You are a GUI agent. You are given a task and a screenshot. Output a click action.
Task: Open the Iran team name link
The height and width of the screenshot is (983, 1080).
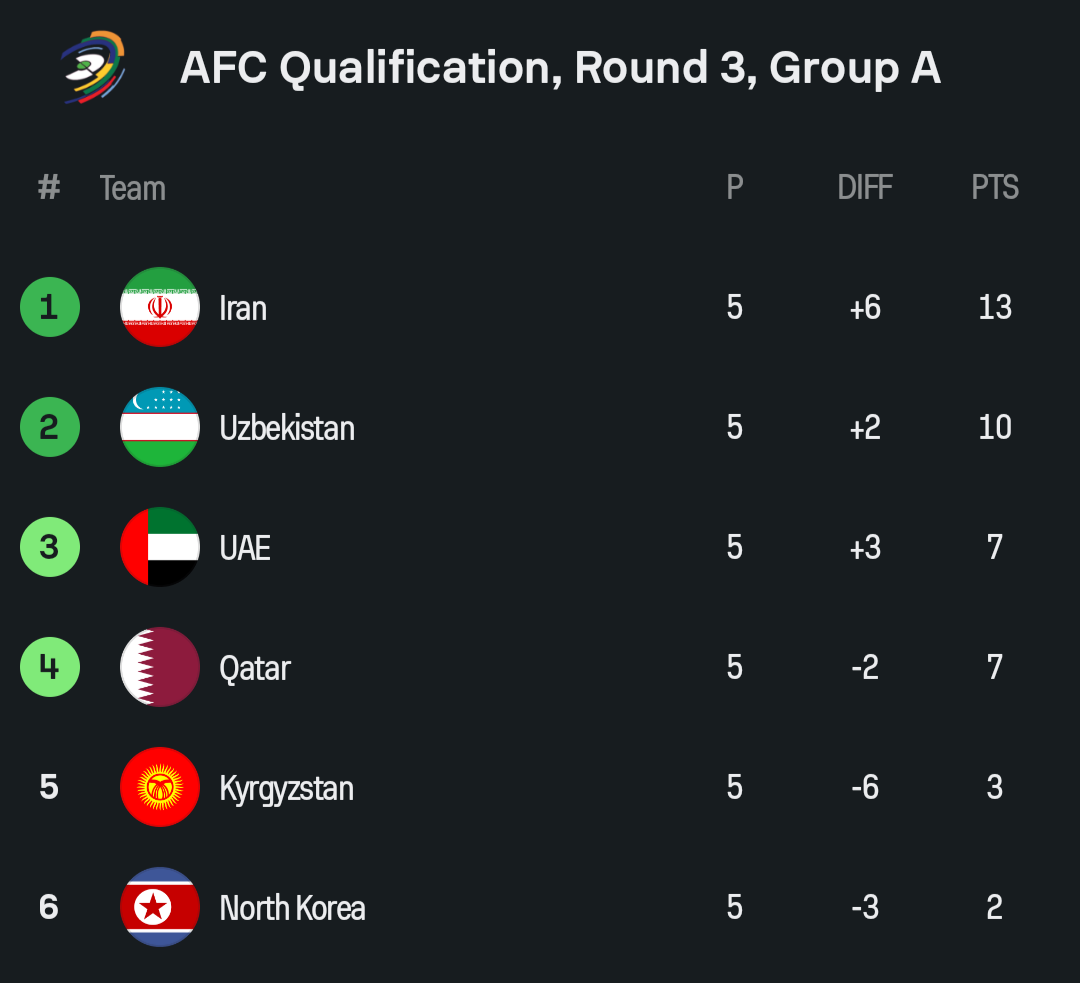point(243,308)
